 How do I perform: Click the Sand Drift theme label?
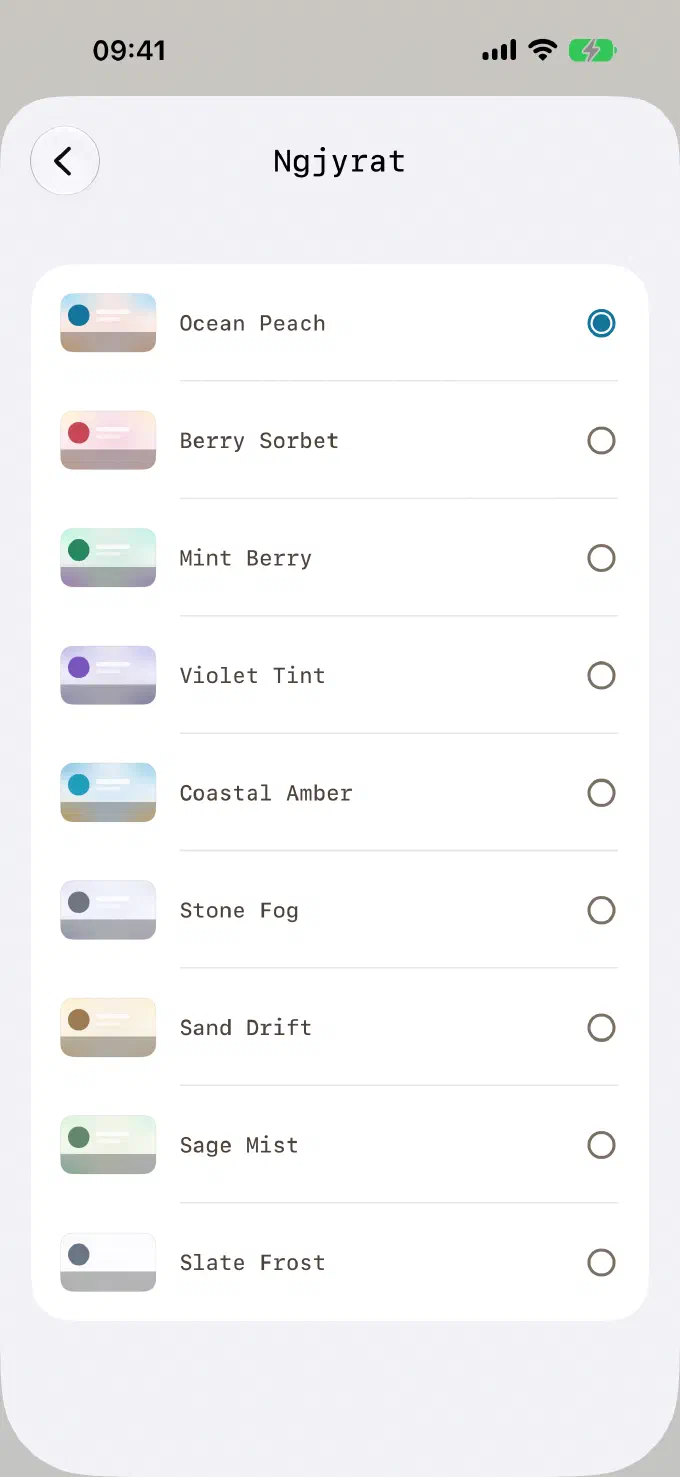(x=246, y=1028)
